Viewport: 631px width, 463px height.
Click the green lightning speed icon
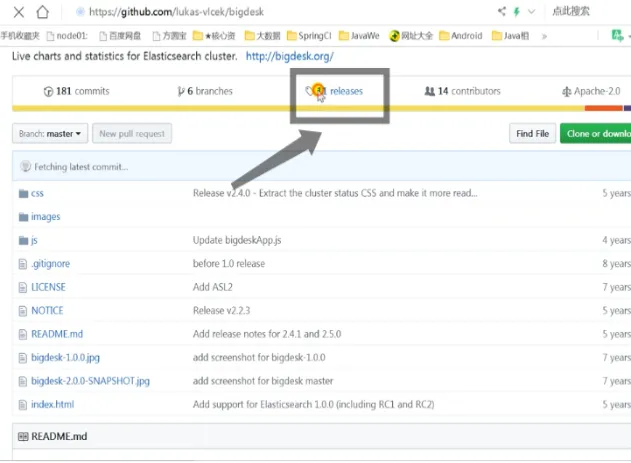(516, 12)
